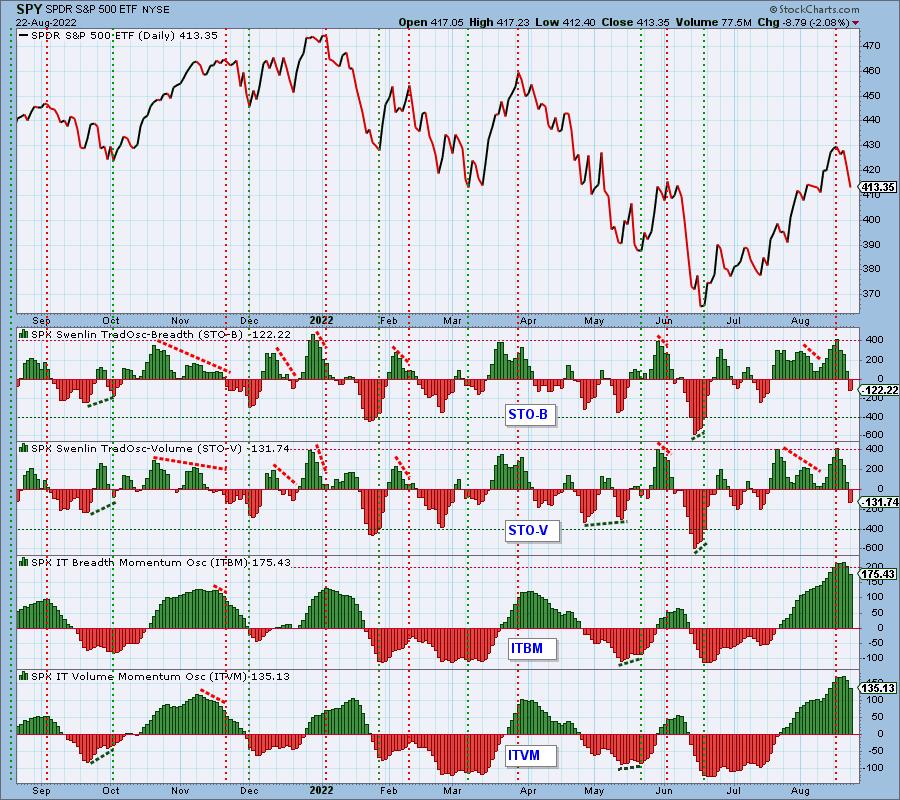Click the 400 price axis label

coord(871,219)
